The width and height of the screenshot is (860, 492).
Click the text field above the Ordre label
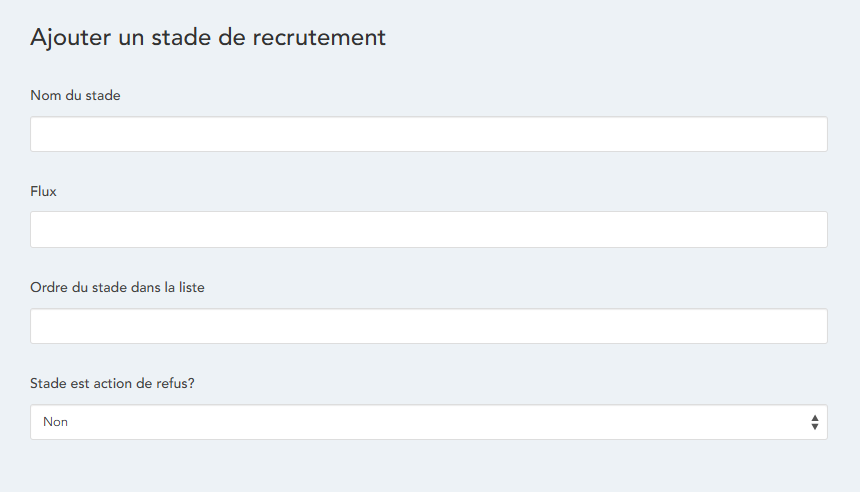click(428, 229)
